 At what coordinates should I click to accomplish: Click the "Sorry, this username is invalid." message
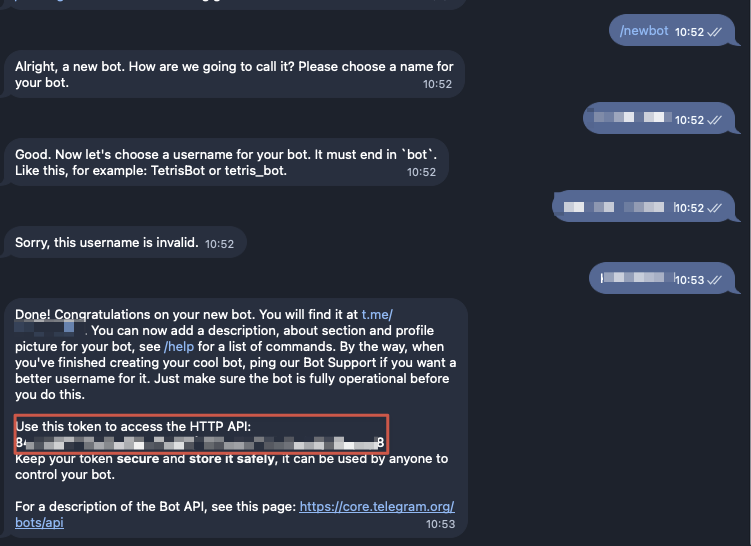coord(106,243)
